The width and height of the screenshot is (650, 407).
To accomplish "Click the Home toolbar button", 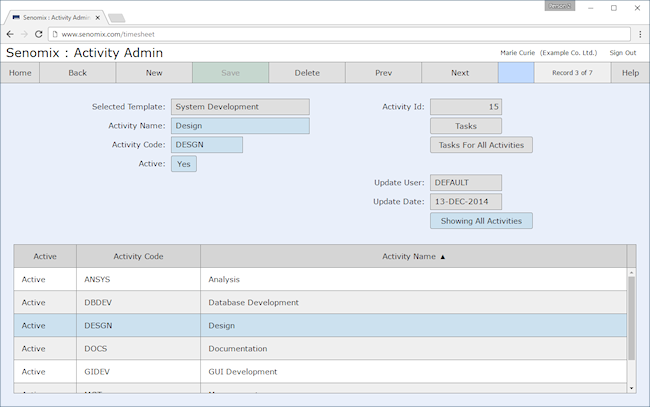I will 20,73.
